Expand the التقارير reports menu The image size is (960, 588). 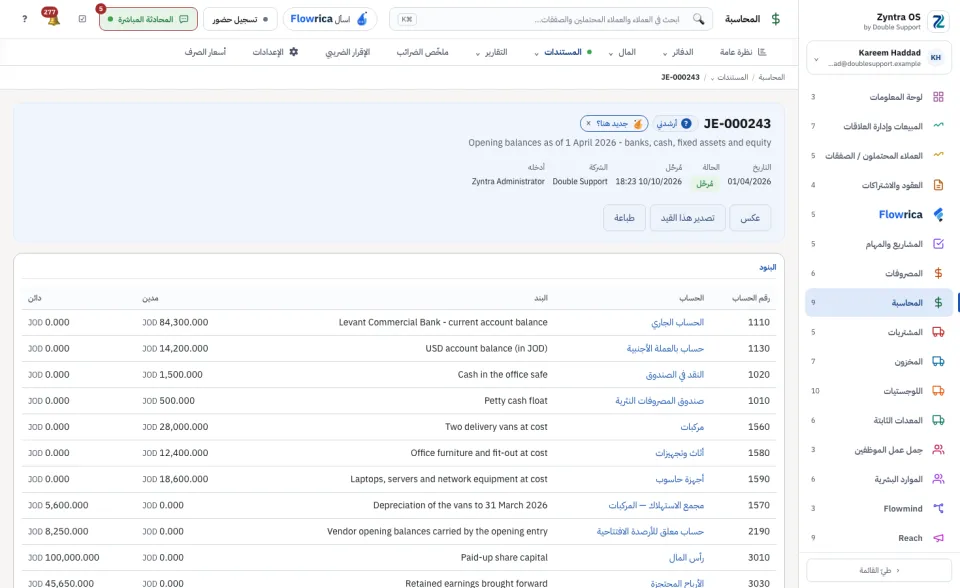click(x=492, y=52)
